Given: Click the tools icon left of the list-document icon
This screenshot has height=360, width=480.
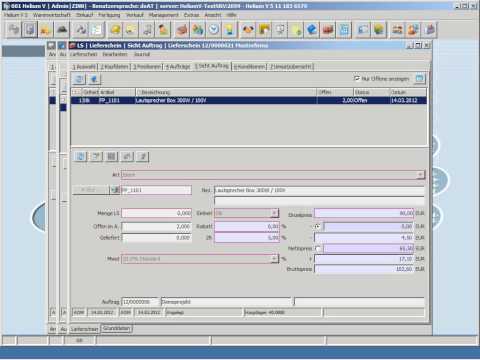Looking at the screenshot, I should (81, 30).
